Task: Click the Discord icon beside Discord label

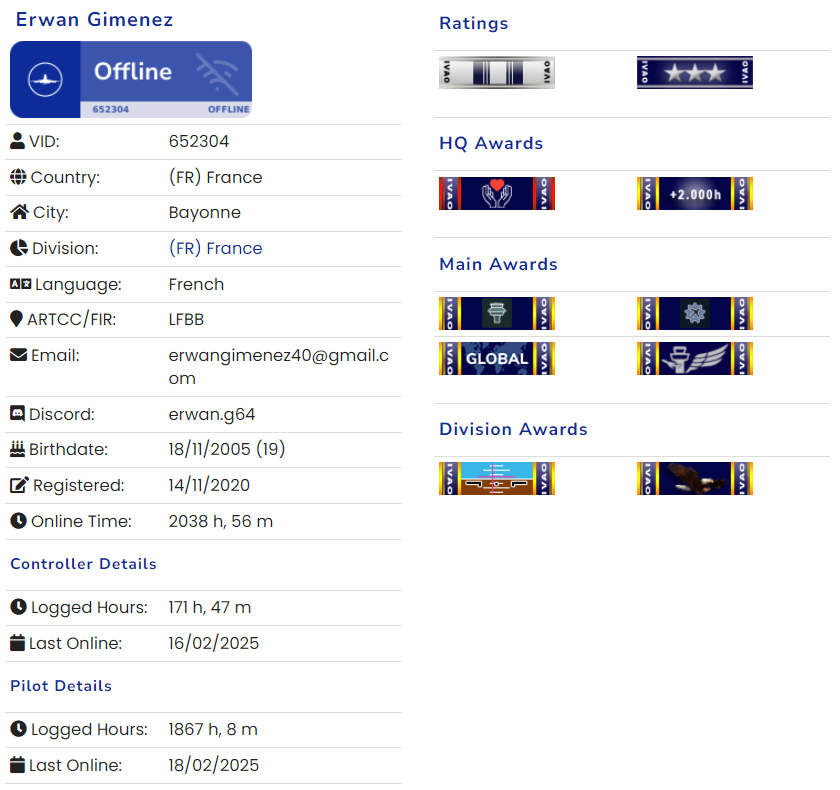Action: pos(17,414)
